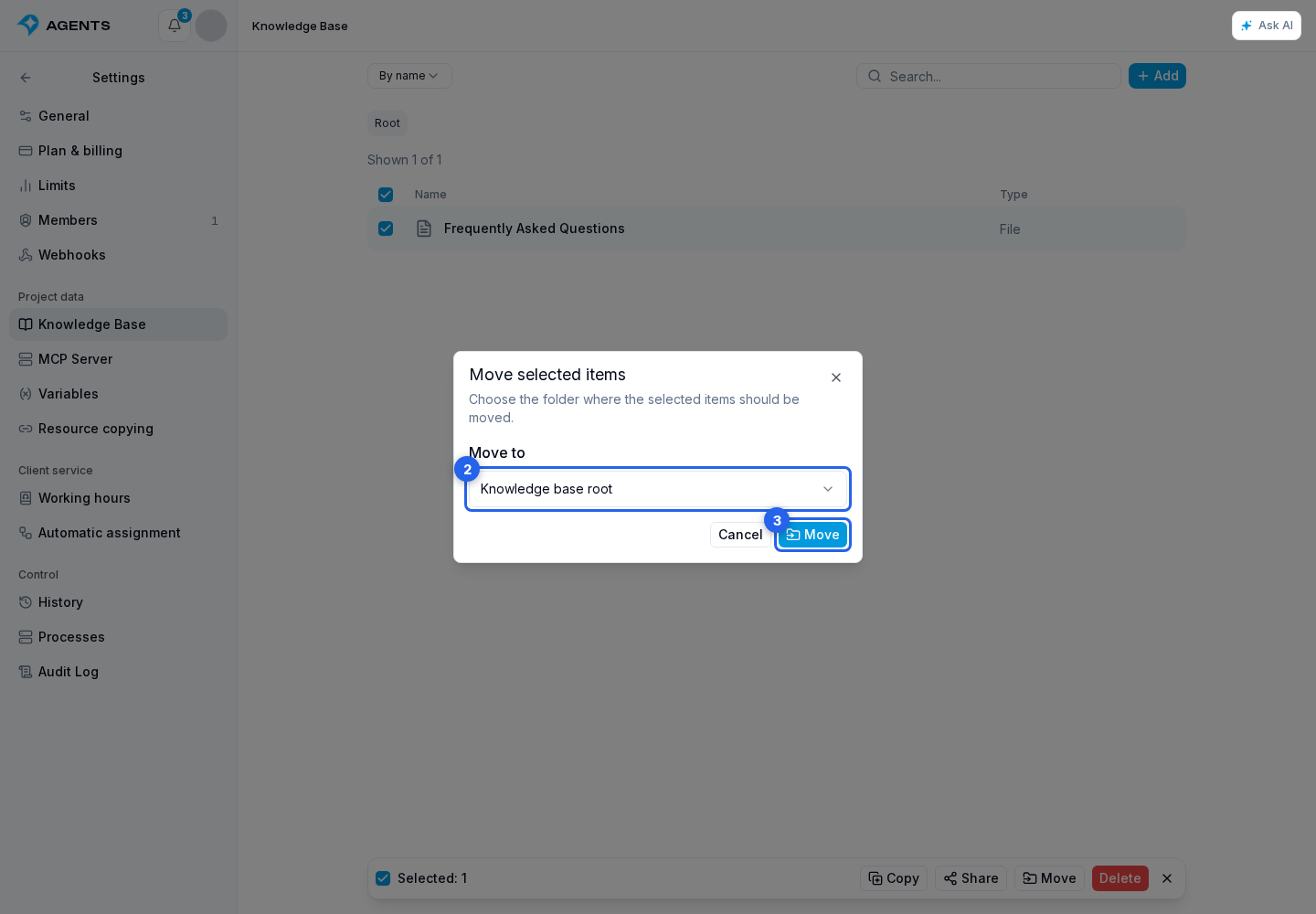Go back using the Settings arrow
The image size is (1316, 914).
tap(26, 78)
